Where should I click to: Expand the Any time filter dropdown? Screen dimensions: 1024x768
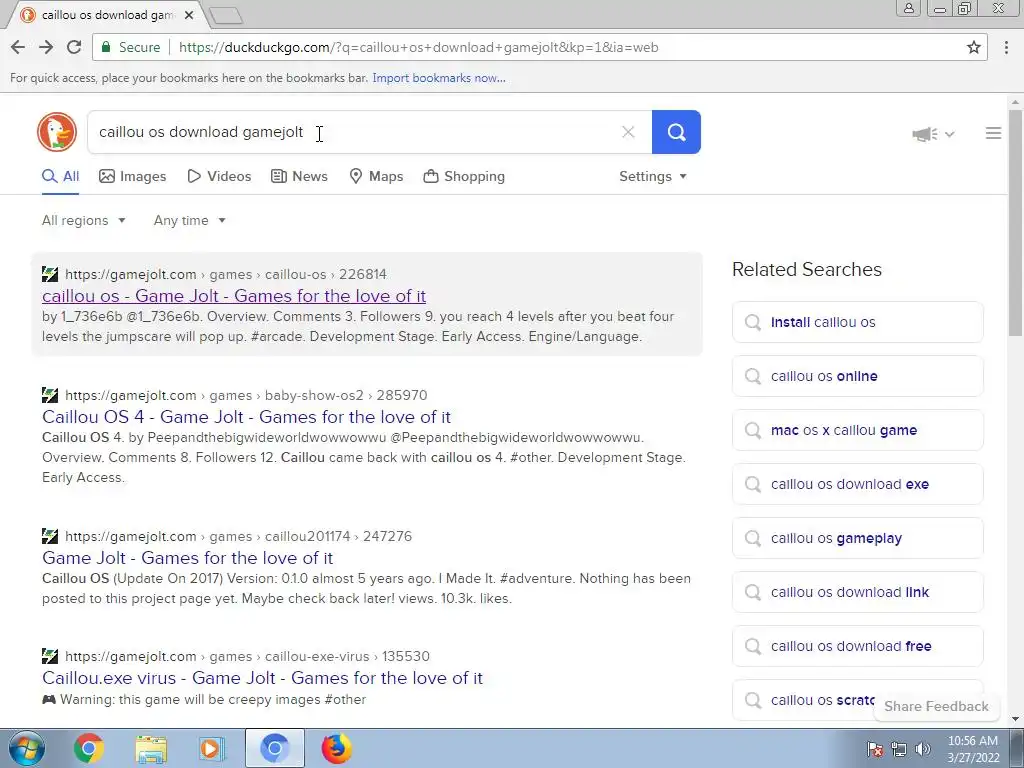(x=189, y=221)
